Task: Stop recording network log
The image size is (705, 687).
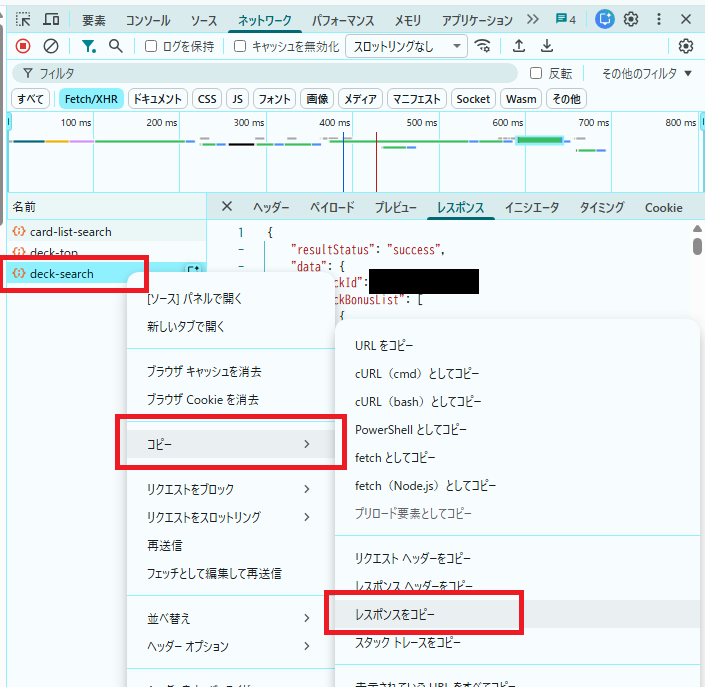Action: pyautogui.click(x=23, y=46)
